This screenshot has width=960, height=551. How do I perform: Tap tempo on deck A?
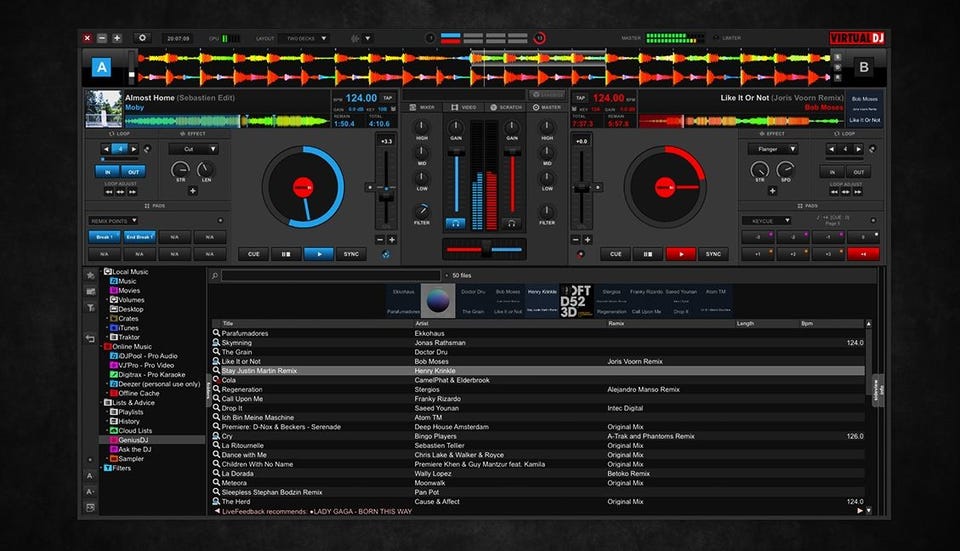(x=388, y=98)
